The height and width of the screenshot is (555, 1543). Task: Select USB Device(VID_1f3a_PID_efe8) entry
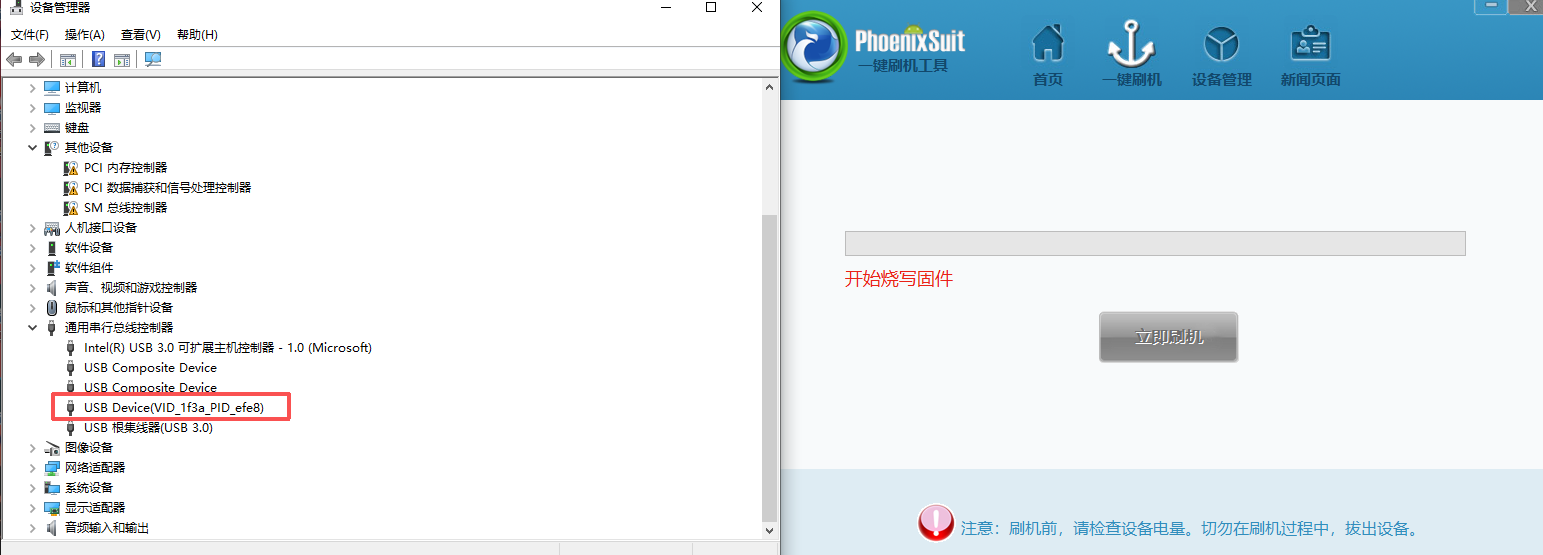click(173, 408)
